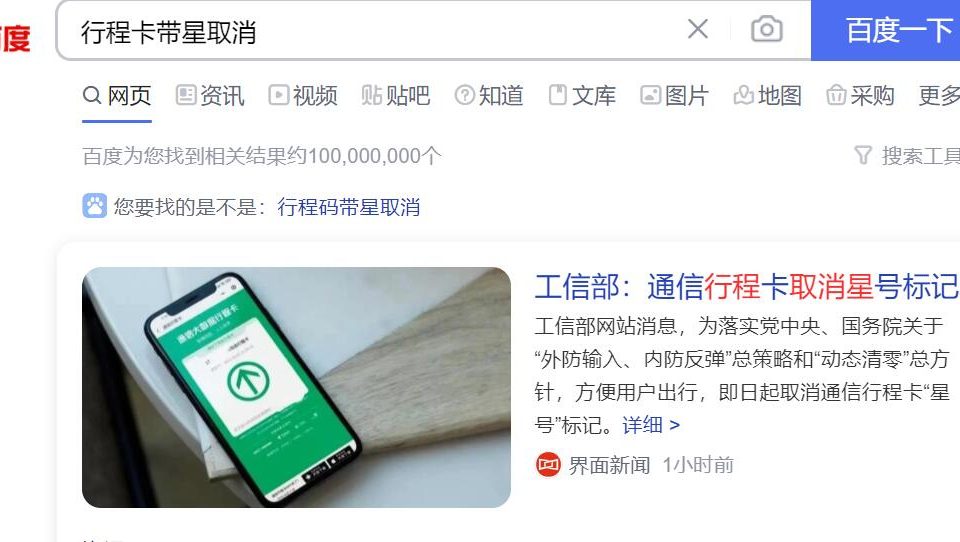
Task: Select the 网页 tab
Action: tap(117, 96)
